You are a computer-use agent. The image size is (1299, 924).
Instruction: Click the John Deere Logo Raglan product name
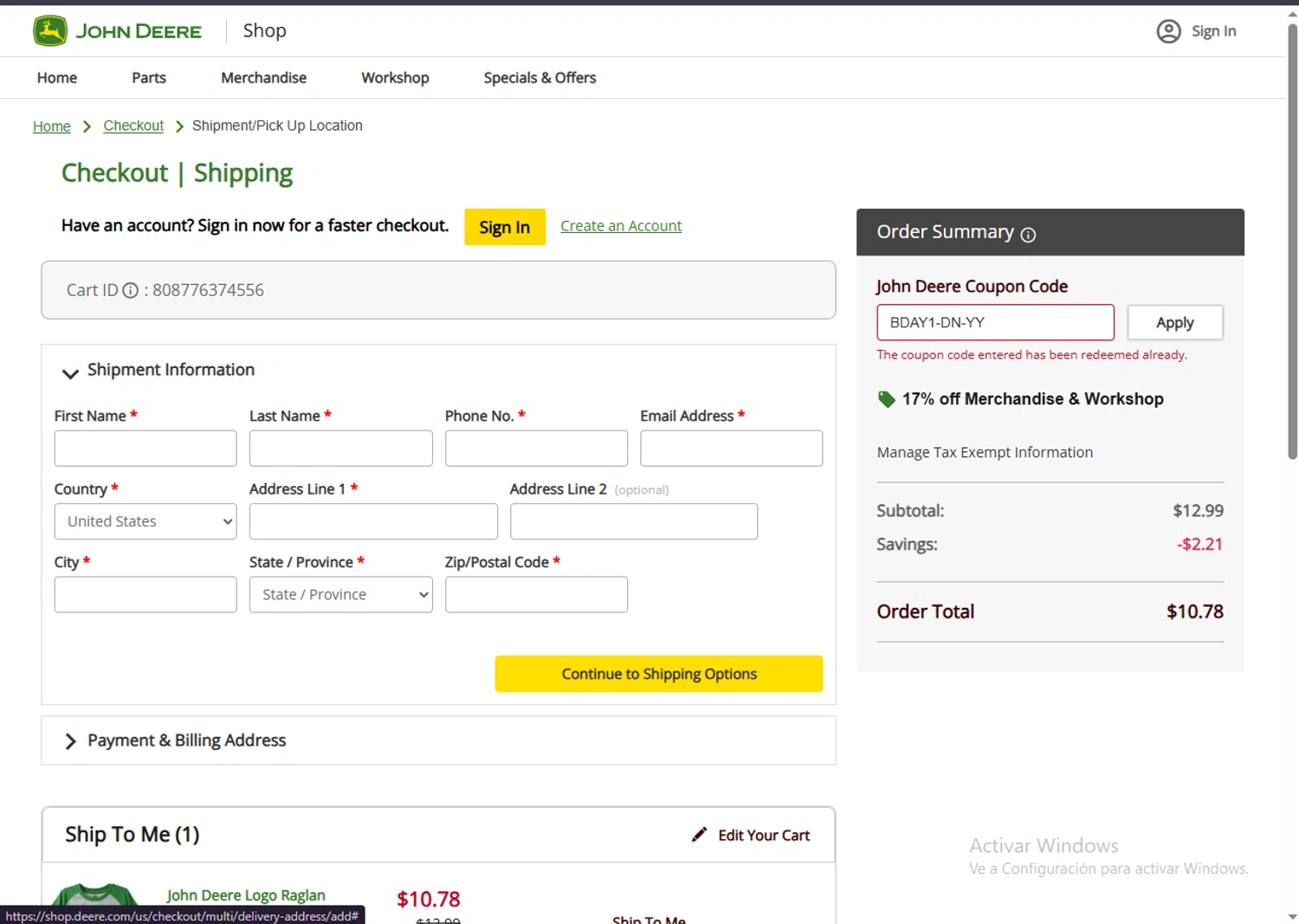click(x=246, y=895)
